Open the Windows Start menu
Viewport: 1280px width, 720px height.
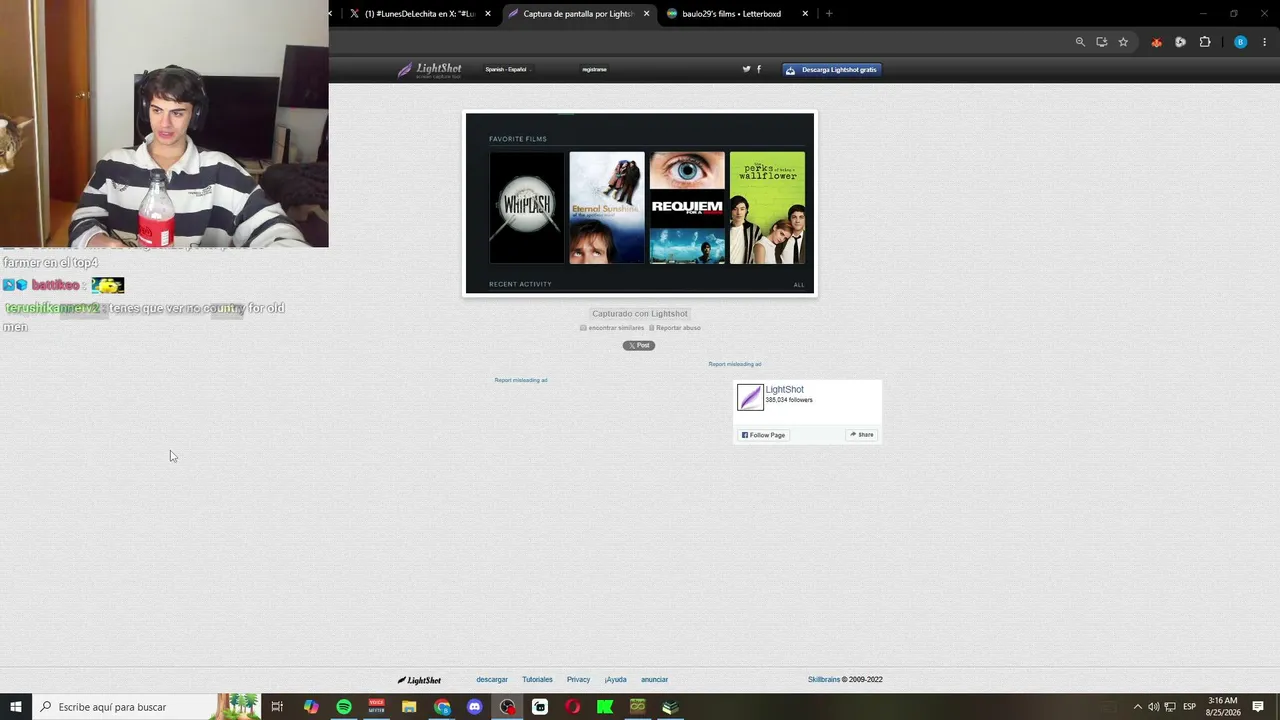pos(15,707)
